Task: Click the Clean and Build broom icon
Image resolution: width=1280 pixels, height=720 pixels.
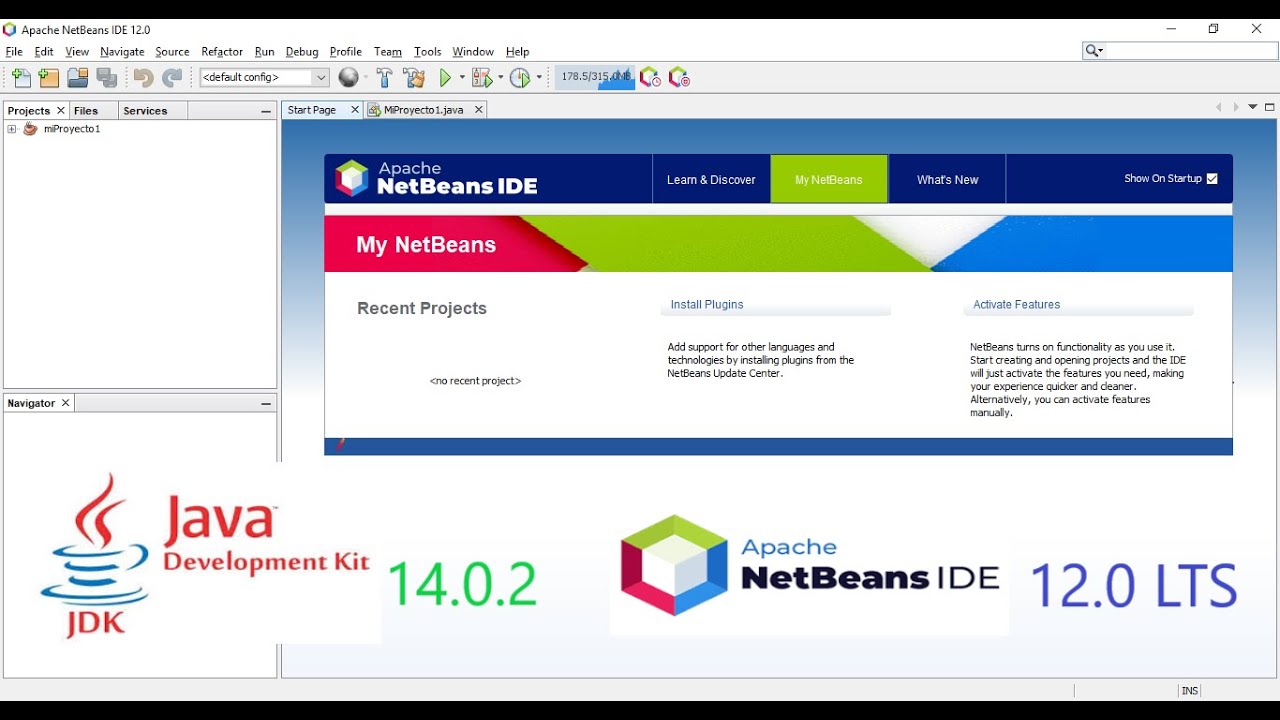Action: pyautogui.click(x=414, y=77)
